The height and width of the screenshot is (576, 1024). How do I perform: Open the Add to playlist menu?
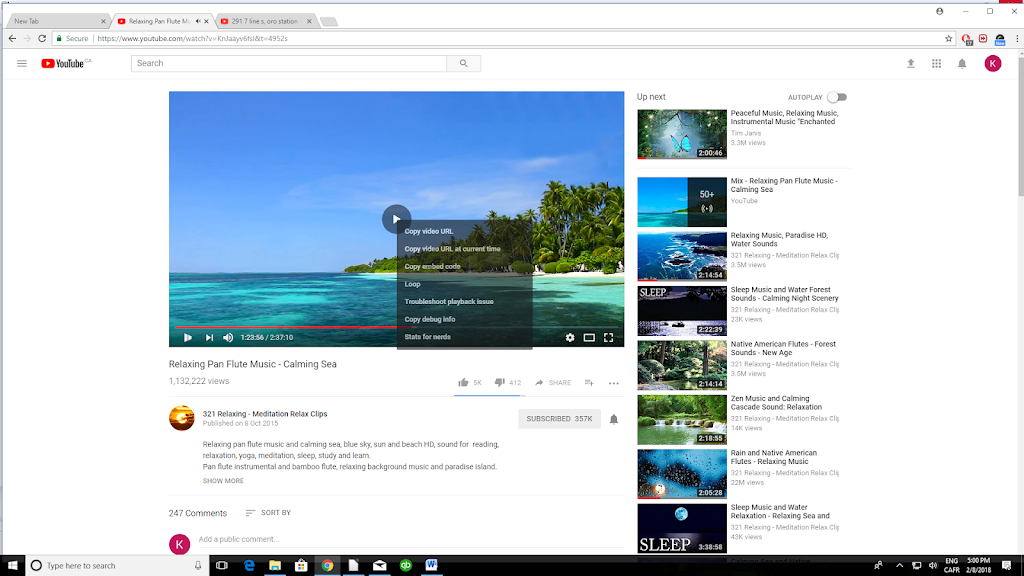point(589,383)
